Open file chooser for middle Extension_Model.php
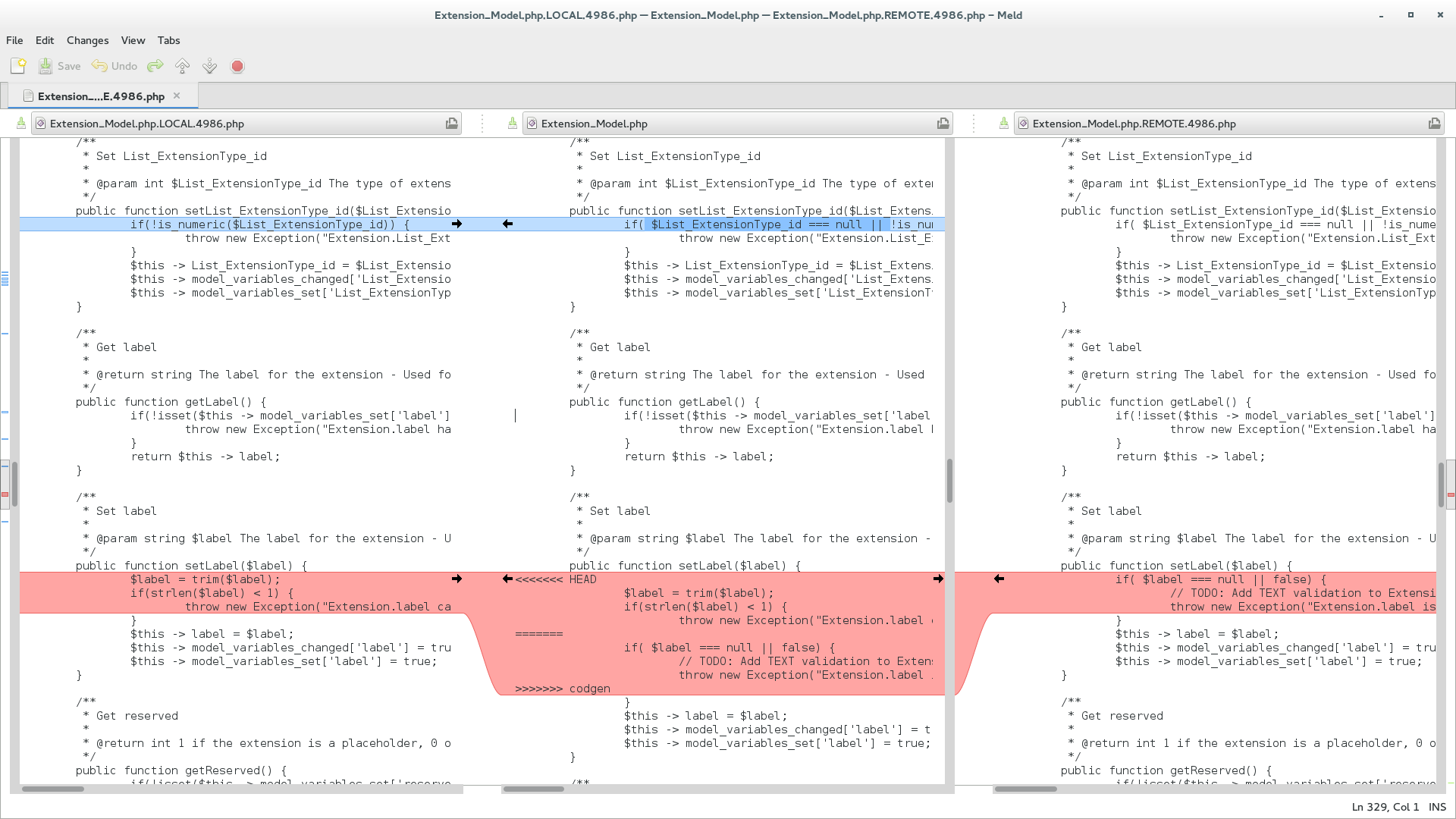Viewport: 1456px width, 819px height. [x=943, y=124]
